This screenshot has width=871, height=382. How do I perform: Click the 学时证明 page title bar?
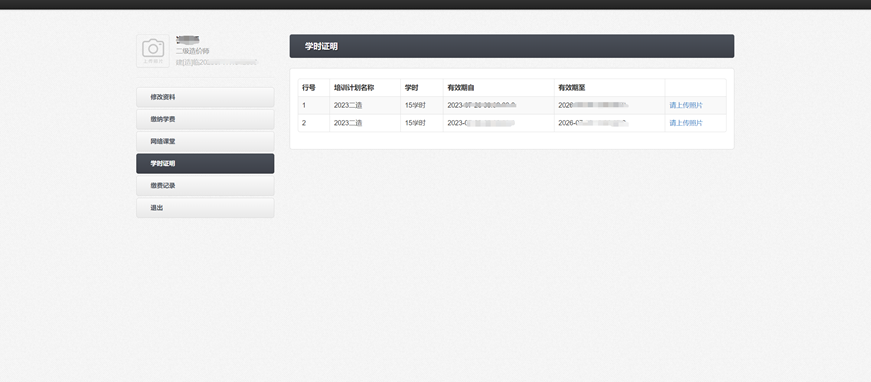tap(512, 46)
